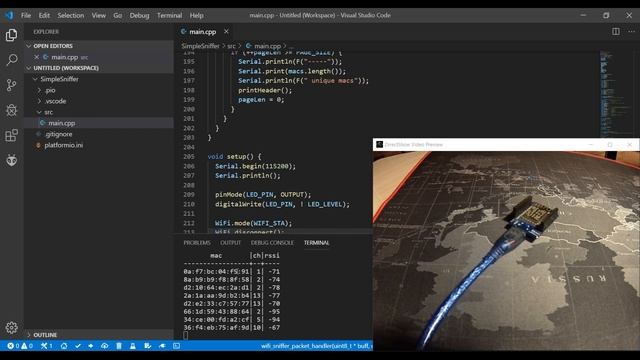The image size is (640, 360).
Task: Open the Debug view in activity bar
Action: coord(11,110)
